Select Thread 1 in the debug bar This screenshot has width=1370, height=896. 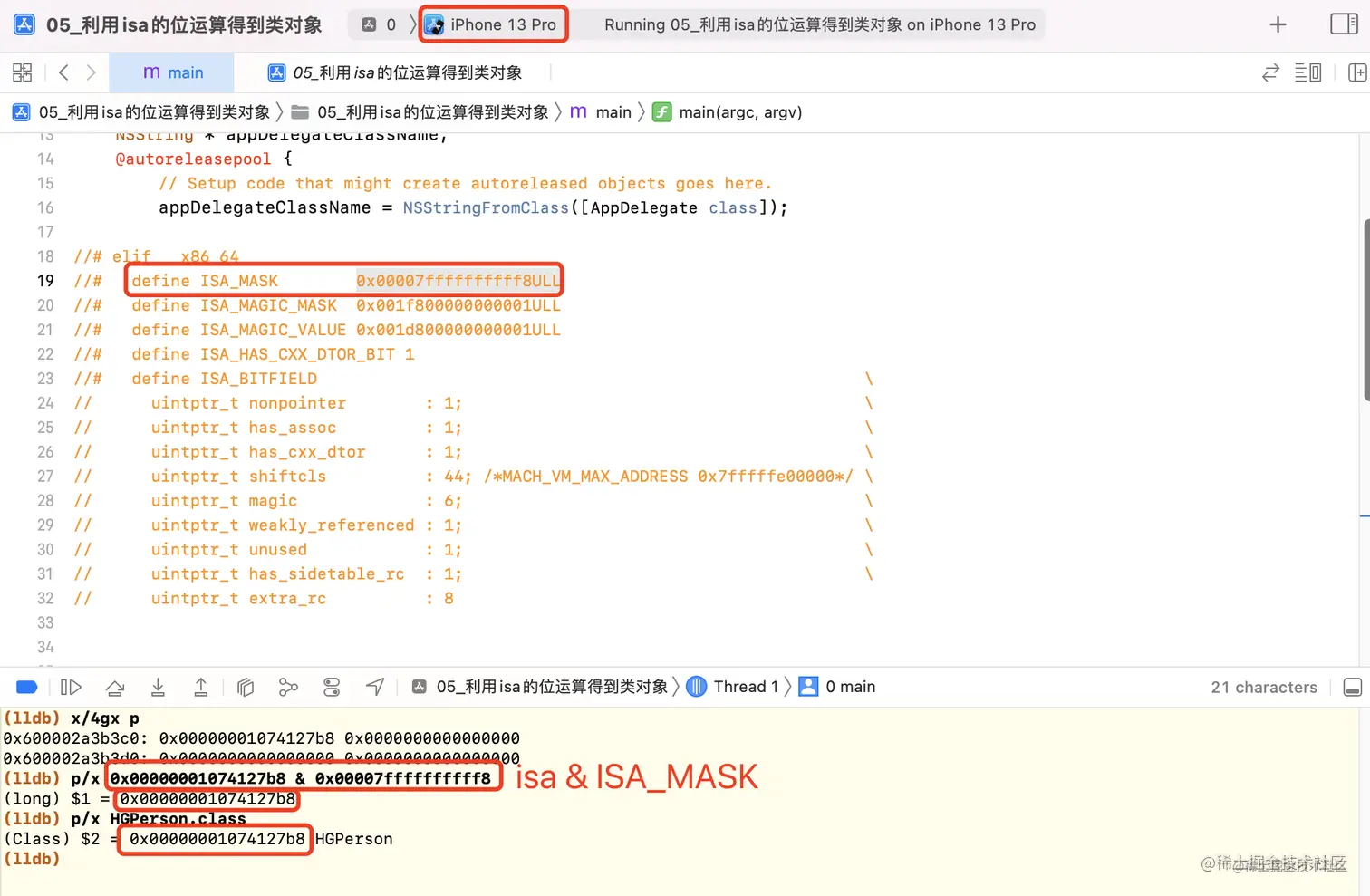coord(733,687)
